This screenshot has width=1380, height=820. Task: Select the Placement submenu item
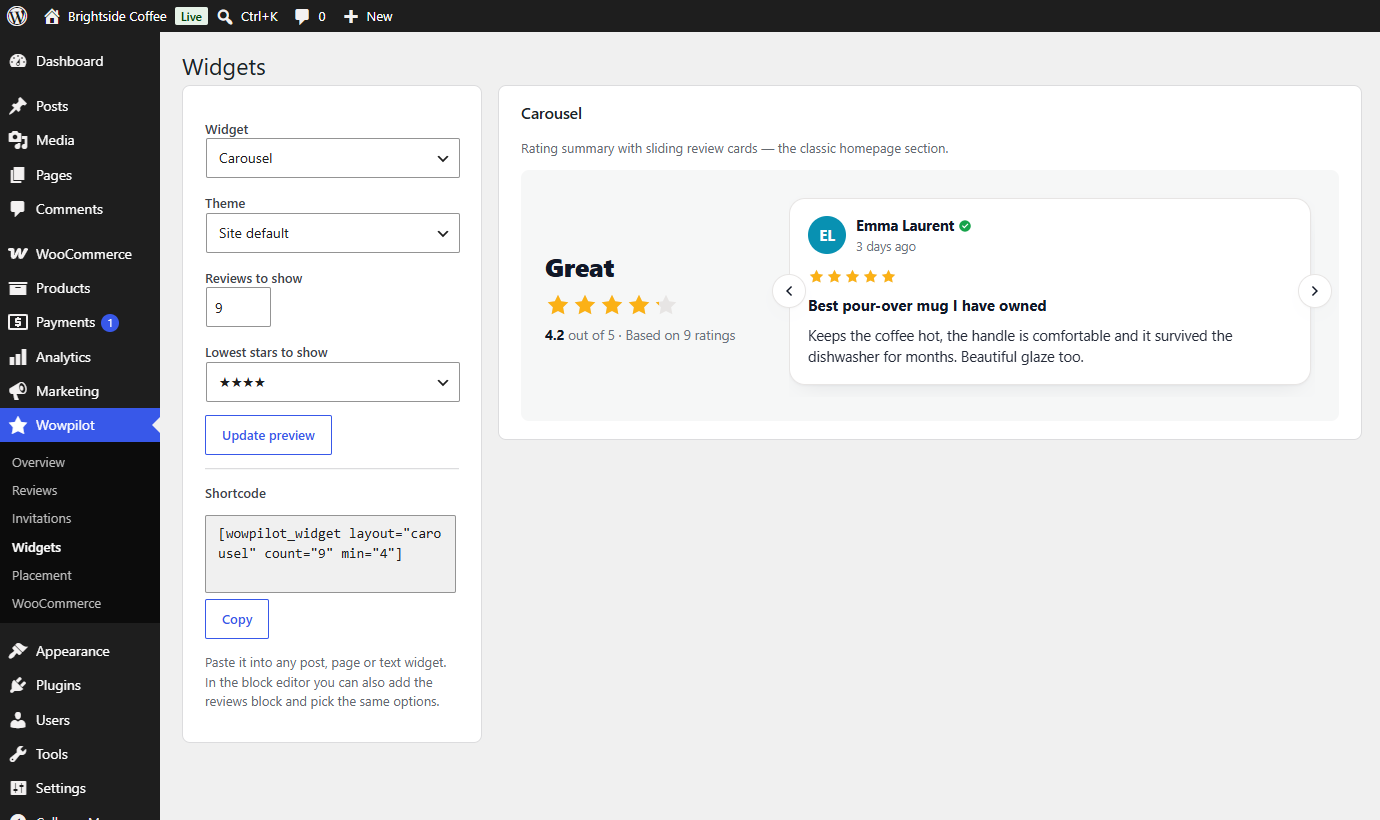click(x=42, y=576)
